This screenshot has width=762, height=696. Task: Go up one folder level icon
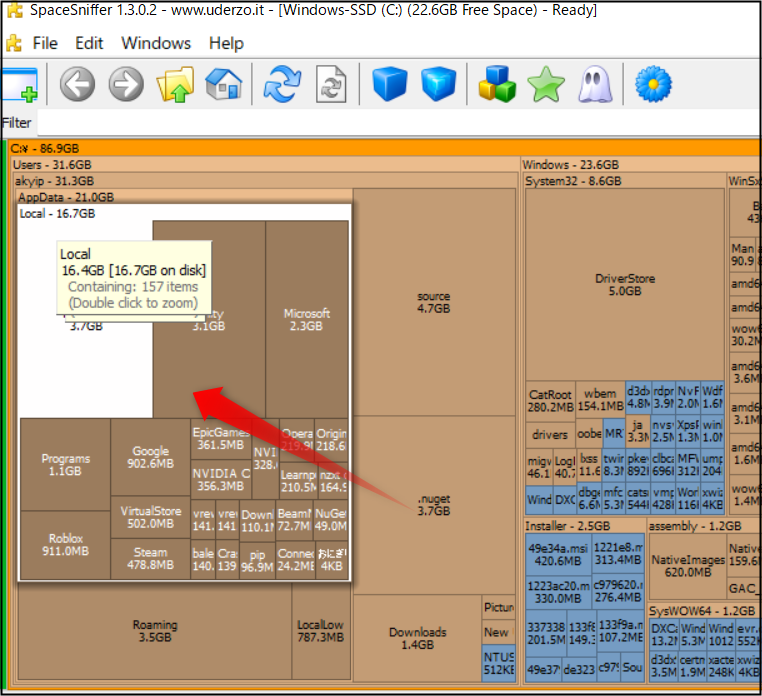(175, 84)
